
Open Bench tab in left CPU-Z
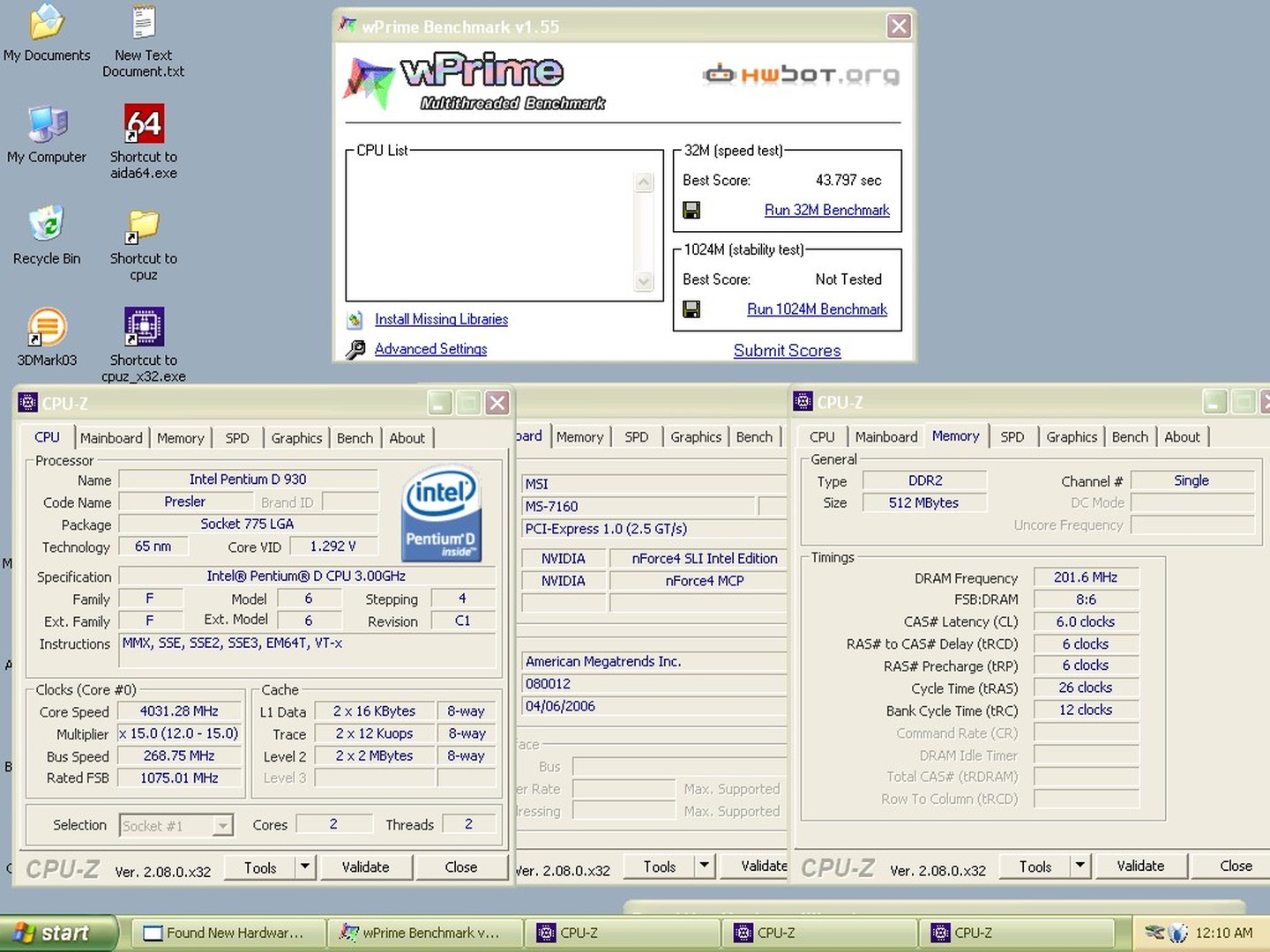(x=355, y=438)
